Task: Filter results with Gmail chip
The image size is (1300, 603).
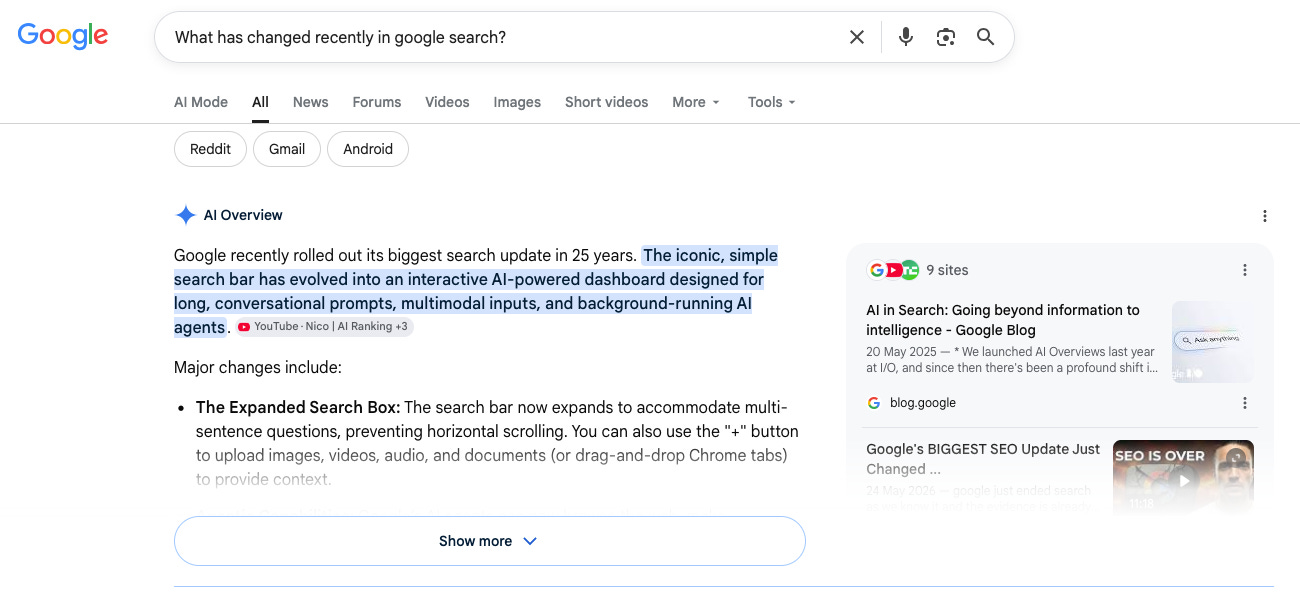Action: click(x=287, y=149)
